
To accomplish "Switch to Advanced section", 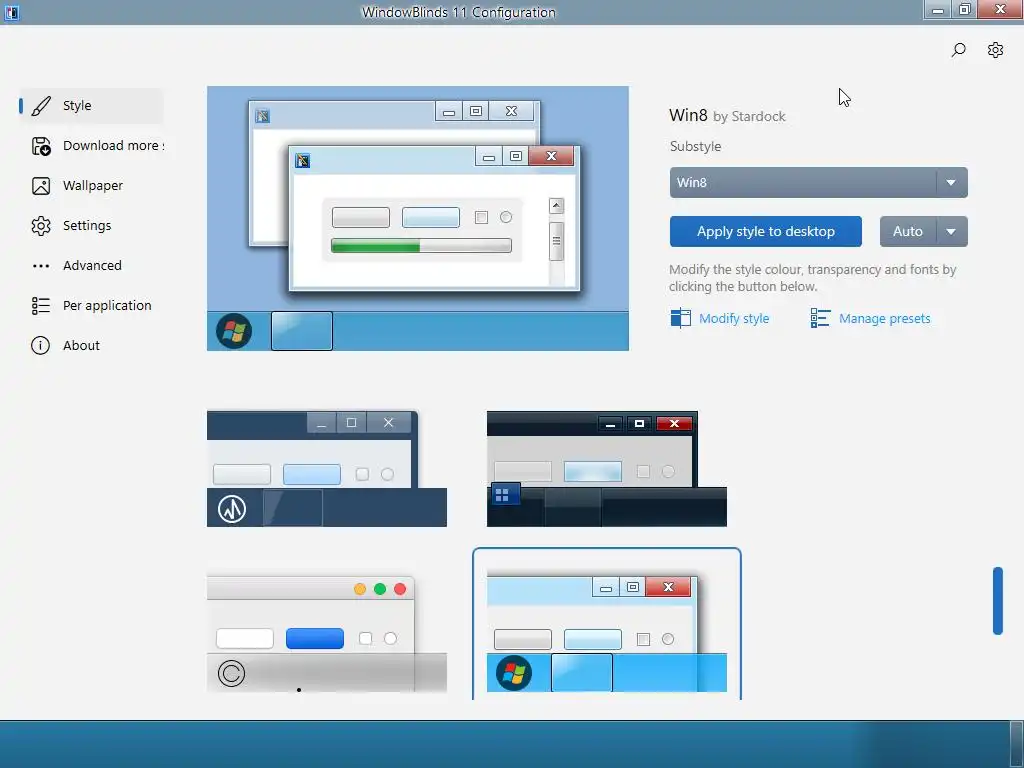I will (92, 265).
